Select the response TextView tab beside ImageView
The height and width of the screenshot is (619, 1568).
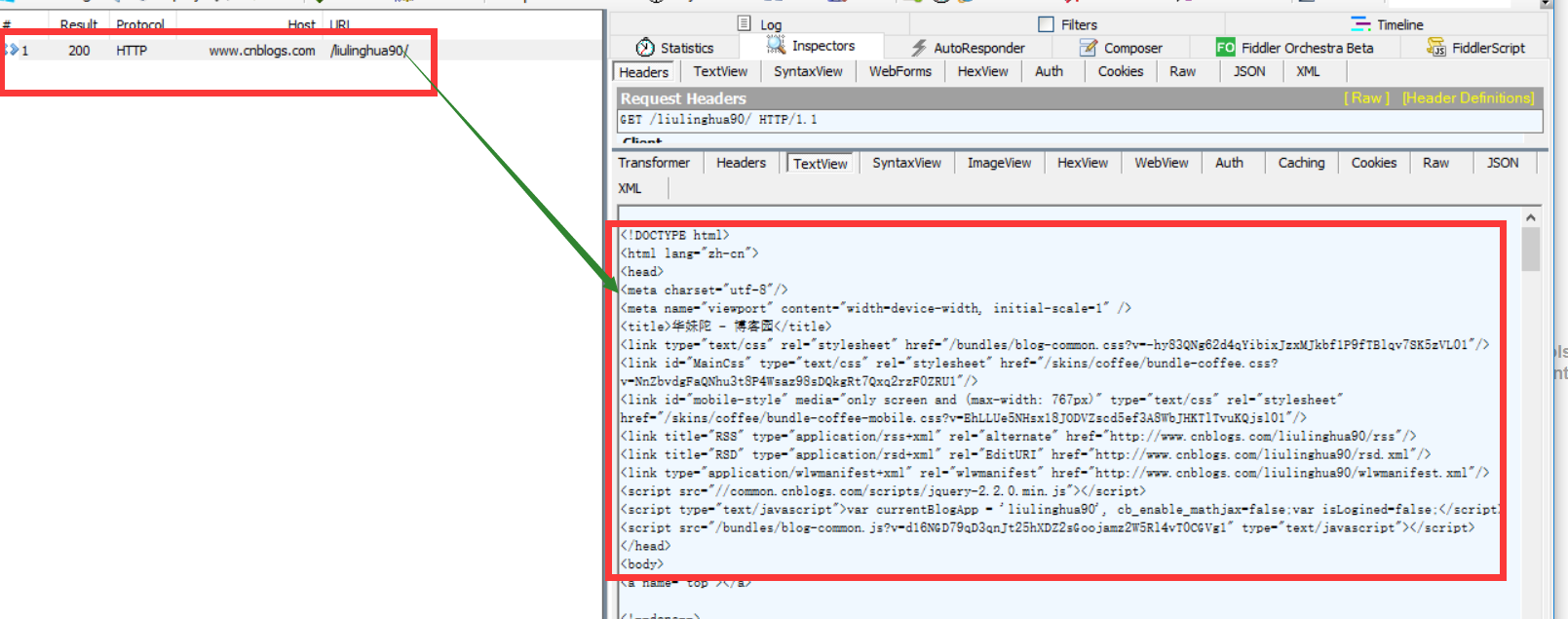pyautogui.click(x=820, y=164)
